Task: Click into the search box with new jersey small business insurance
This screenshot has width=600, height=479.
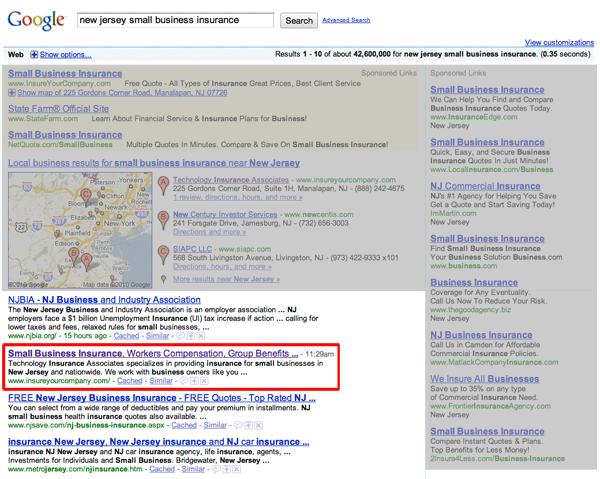Action: click(x=175, y=20)
